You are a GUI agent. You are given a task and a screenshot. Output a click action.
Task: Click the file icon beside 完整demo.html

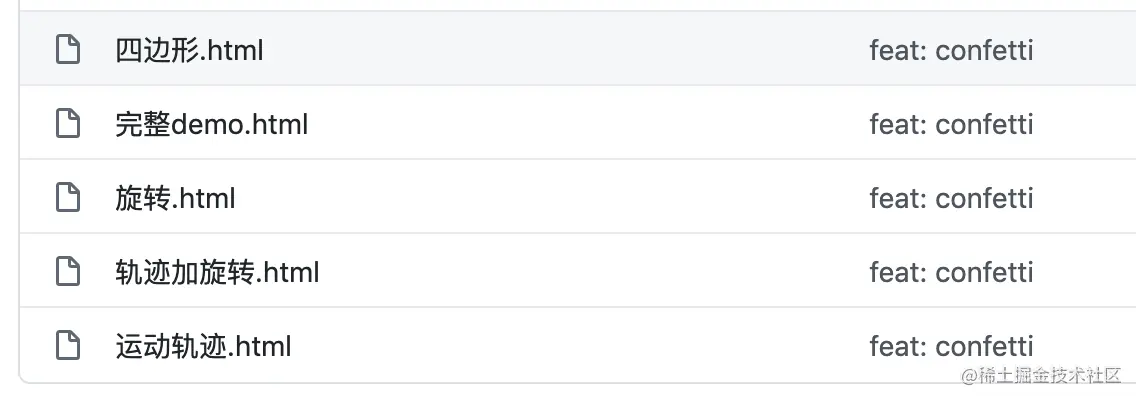[x=68, y=124]
